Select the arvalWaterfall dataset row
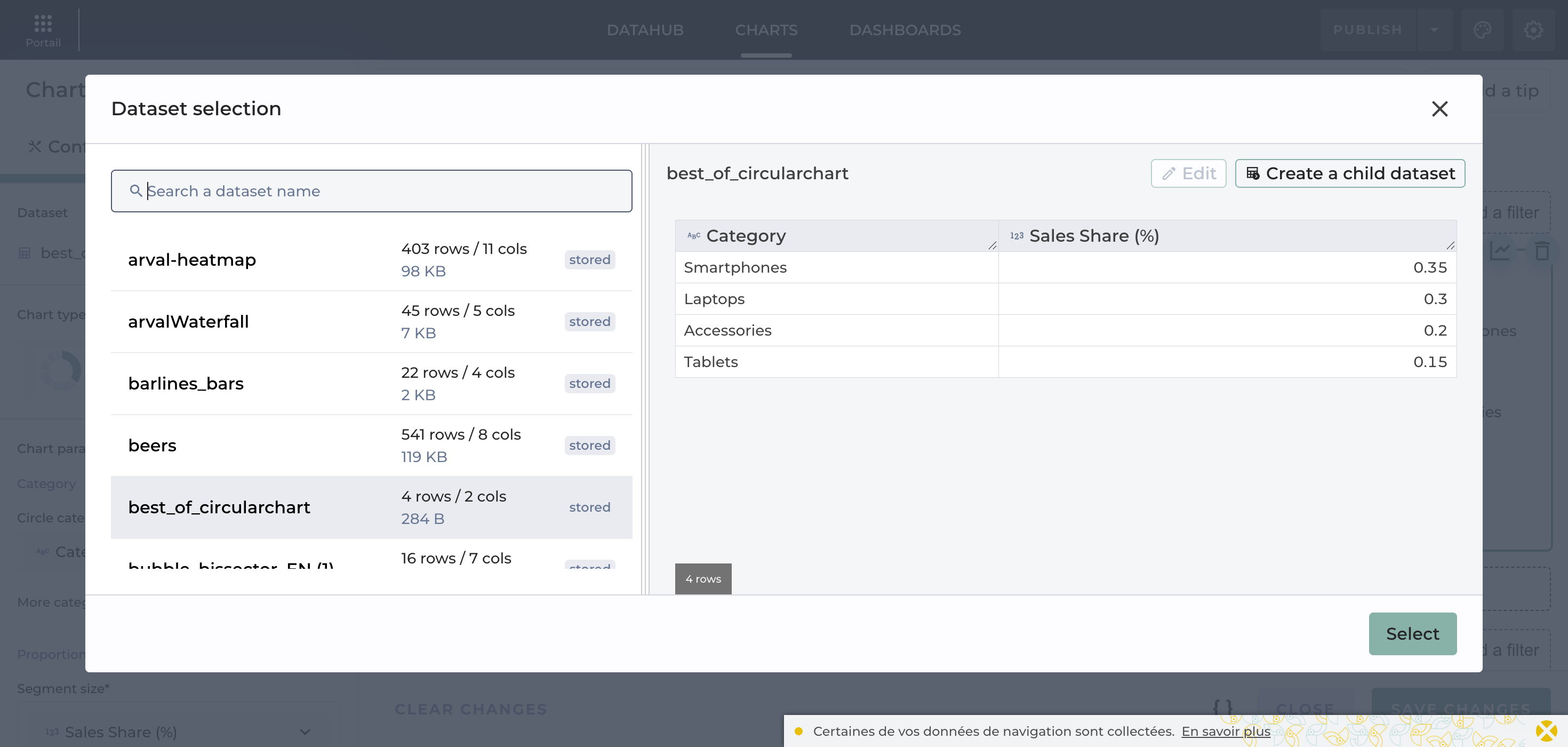The height and width of the screenshot is (747, 1568). tap(371, 322)
